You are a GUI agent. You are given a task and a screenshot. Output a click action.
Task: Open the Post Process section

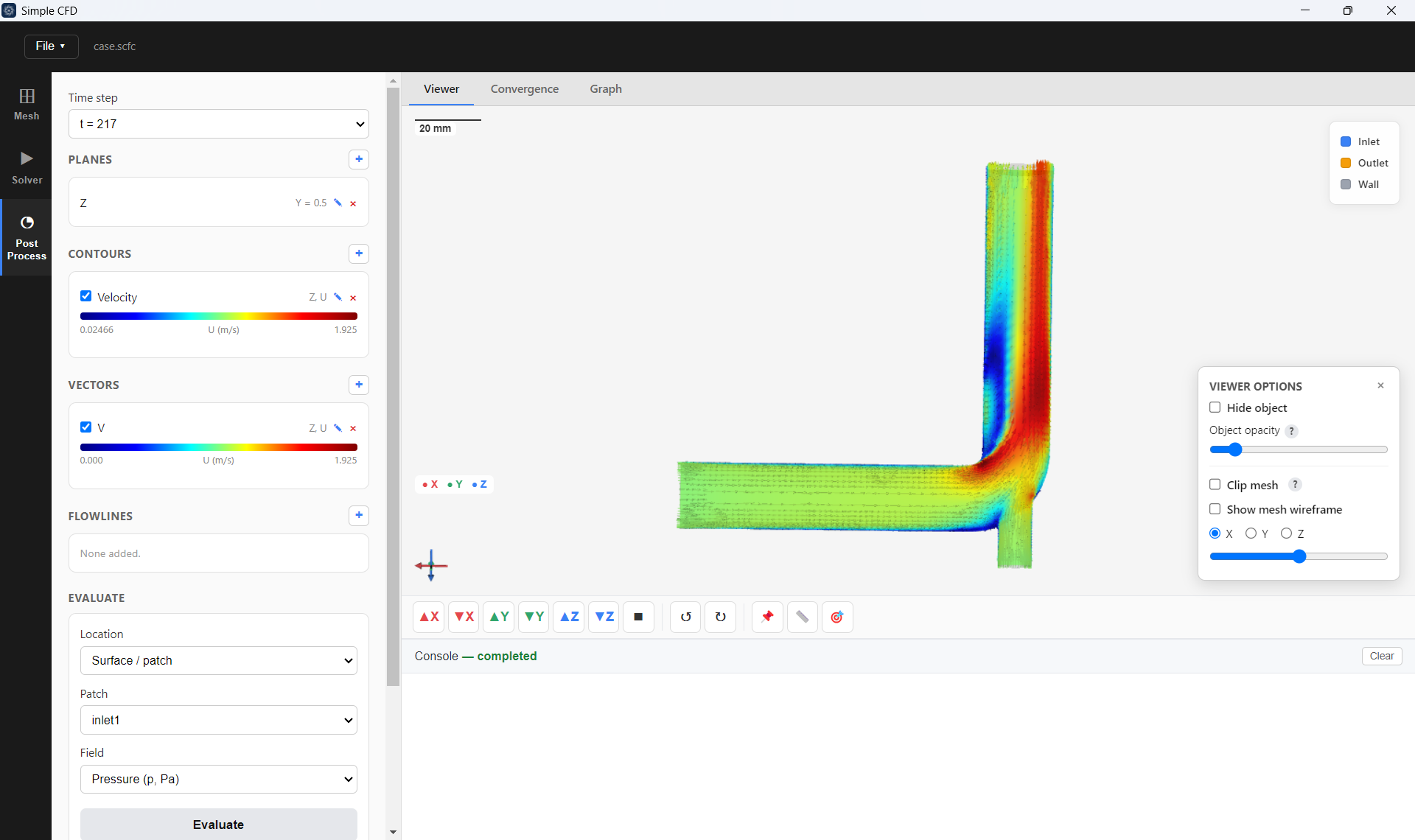pyautogui.click(x=27, y=237)
